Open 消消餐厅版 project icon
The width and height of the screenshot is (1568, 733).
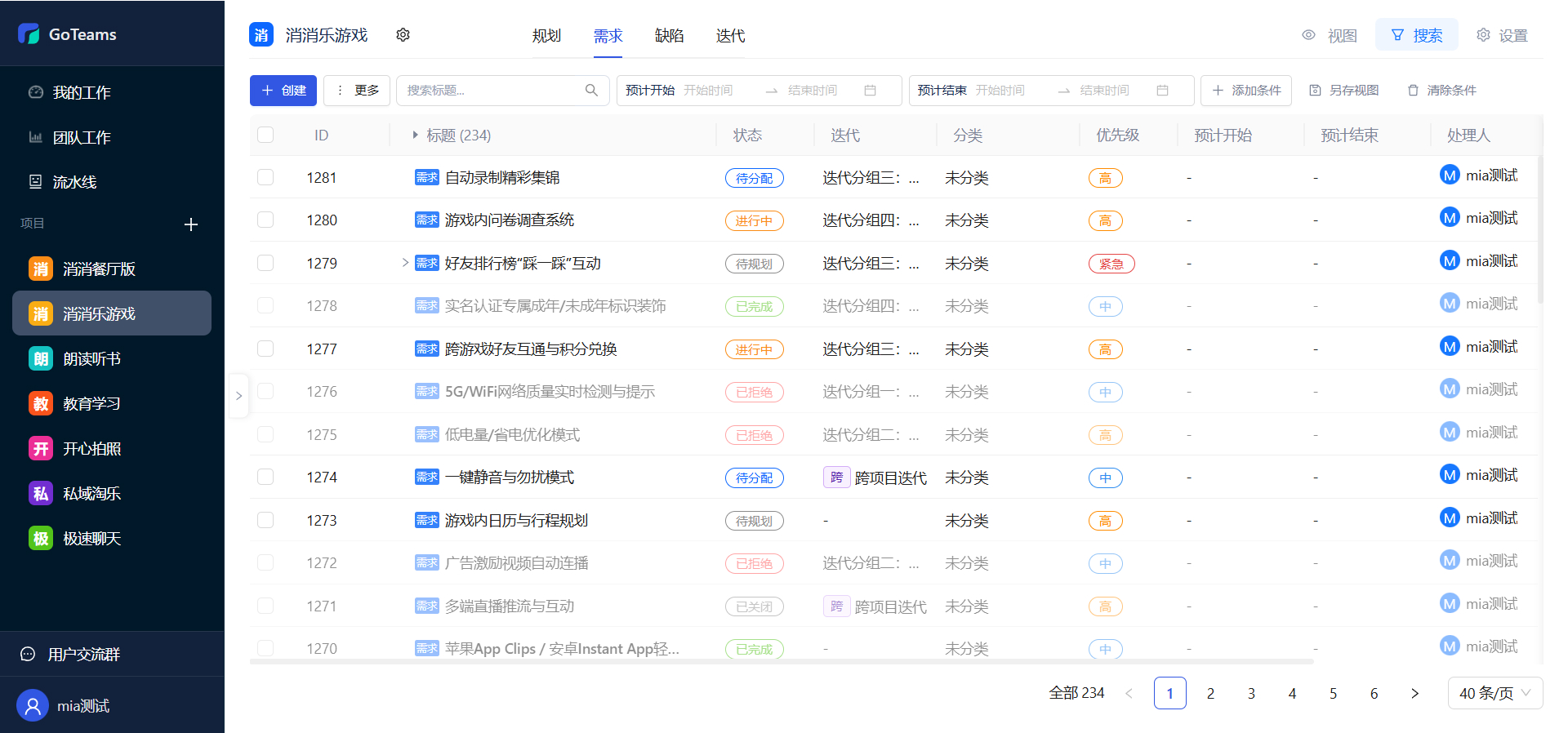[x=41, y=269]
